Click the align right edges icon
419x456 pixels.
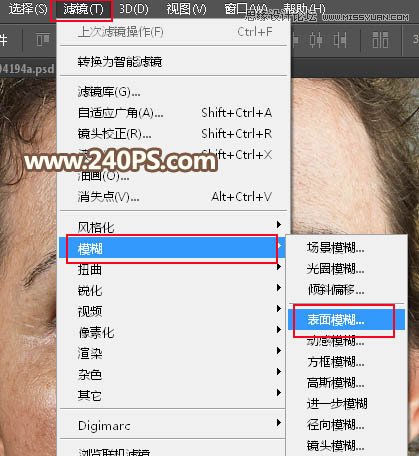click(x=340, y=40)
